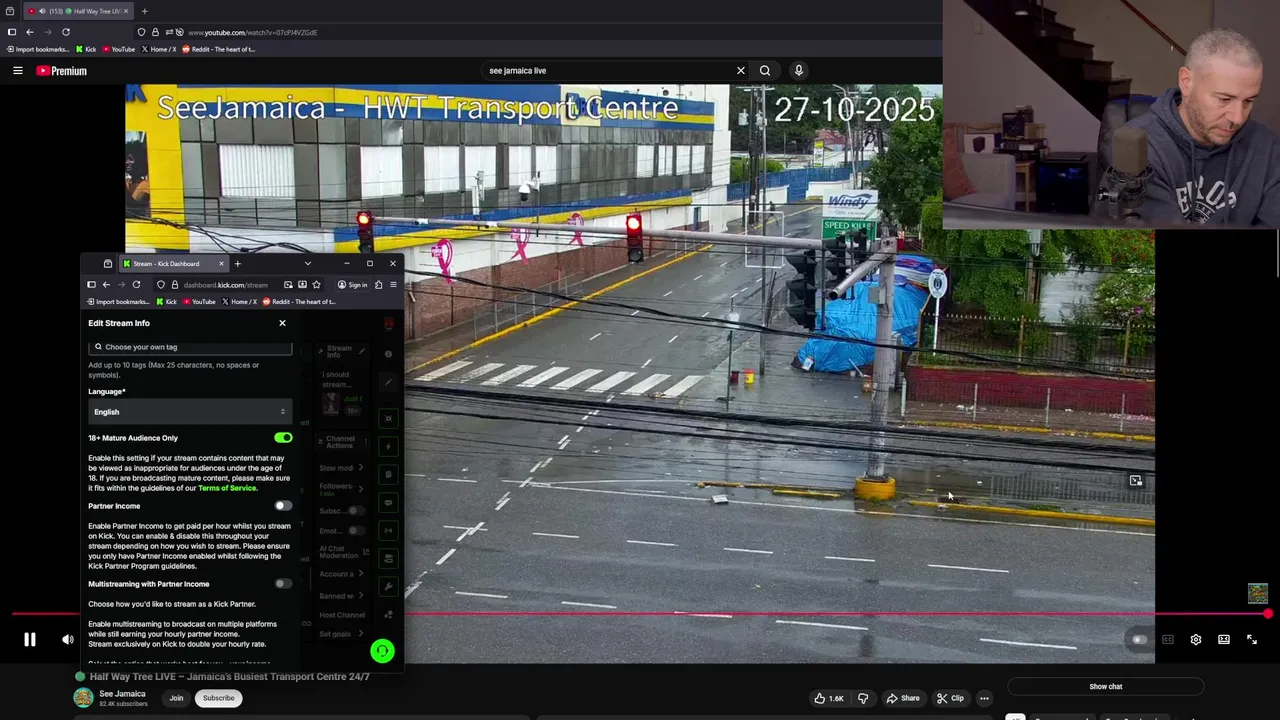1280x720 pixels.
Task: Open tab list dropdown in Kick window
Action: tap(307, 264)
